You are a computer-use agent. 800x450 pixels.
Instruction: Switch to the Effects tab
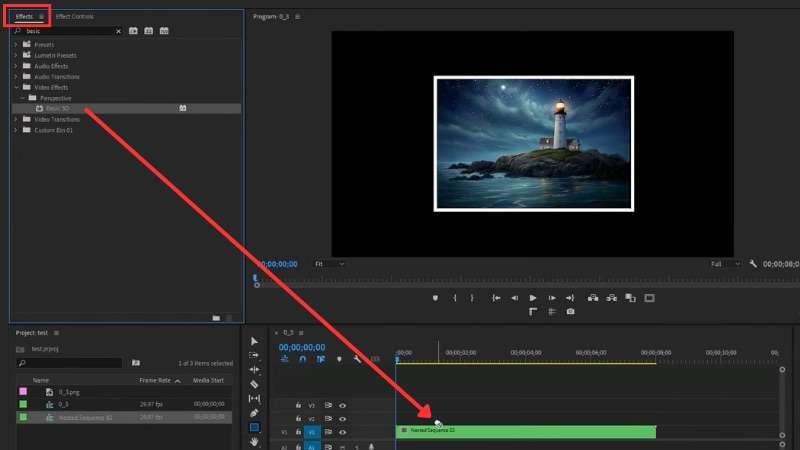[24, 16]
